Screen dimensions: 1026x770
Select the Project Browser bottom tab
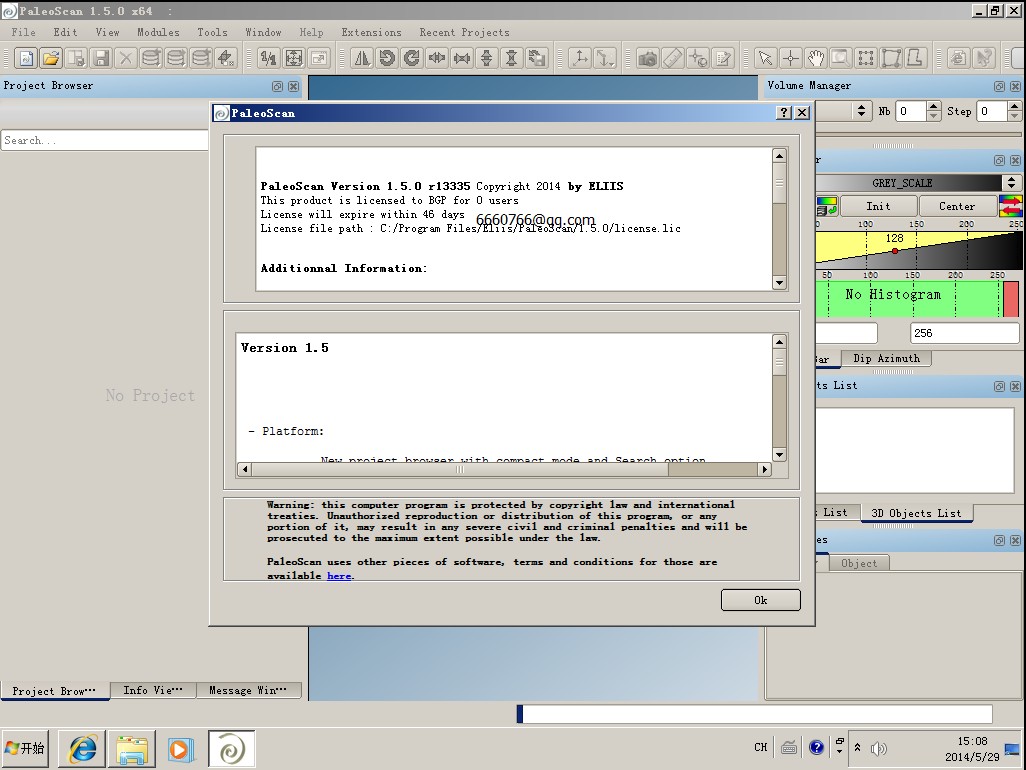pos(54,691)
